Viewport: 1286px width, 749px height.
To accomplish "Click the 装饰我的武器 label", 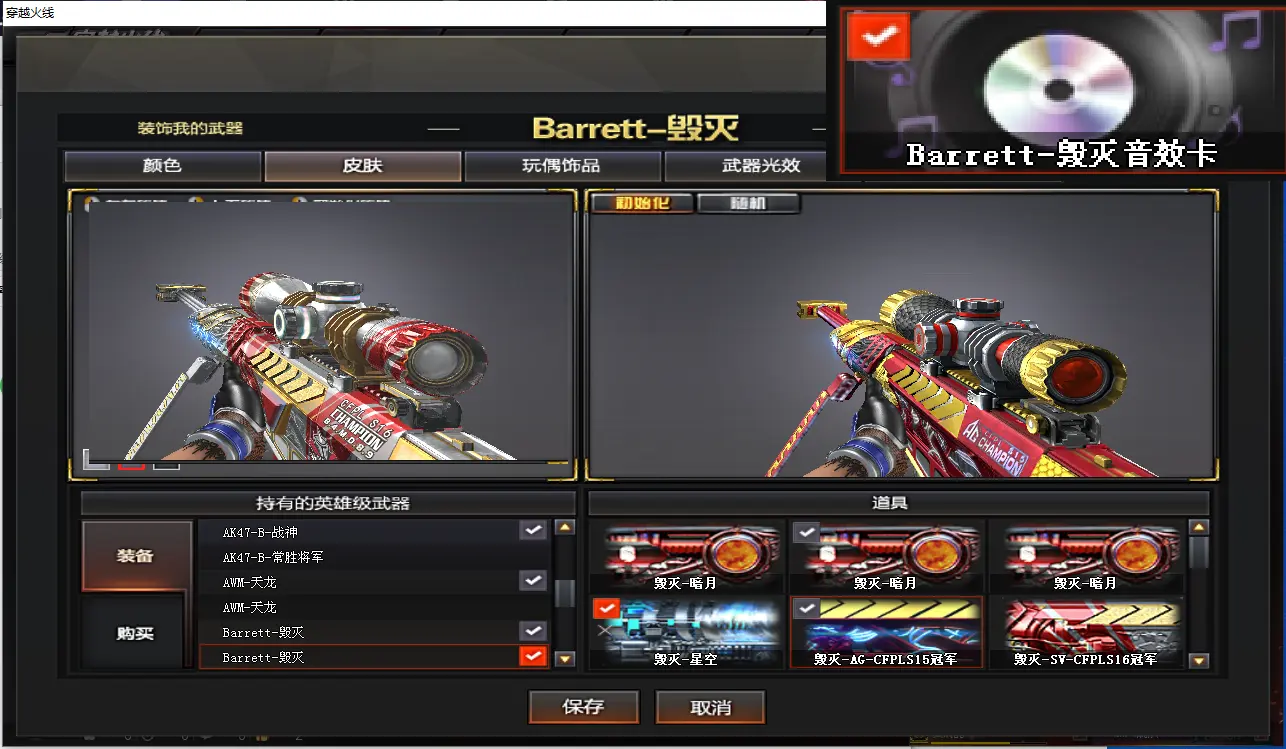I will coord(190,128).
